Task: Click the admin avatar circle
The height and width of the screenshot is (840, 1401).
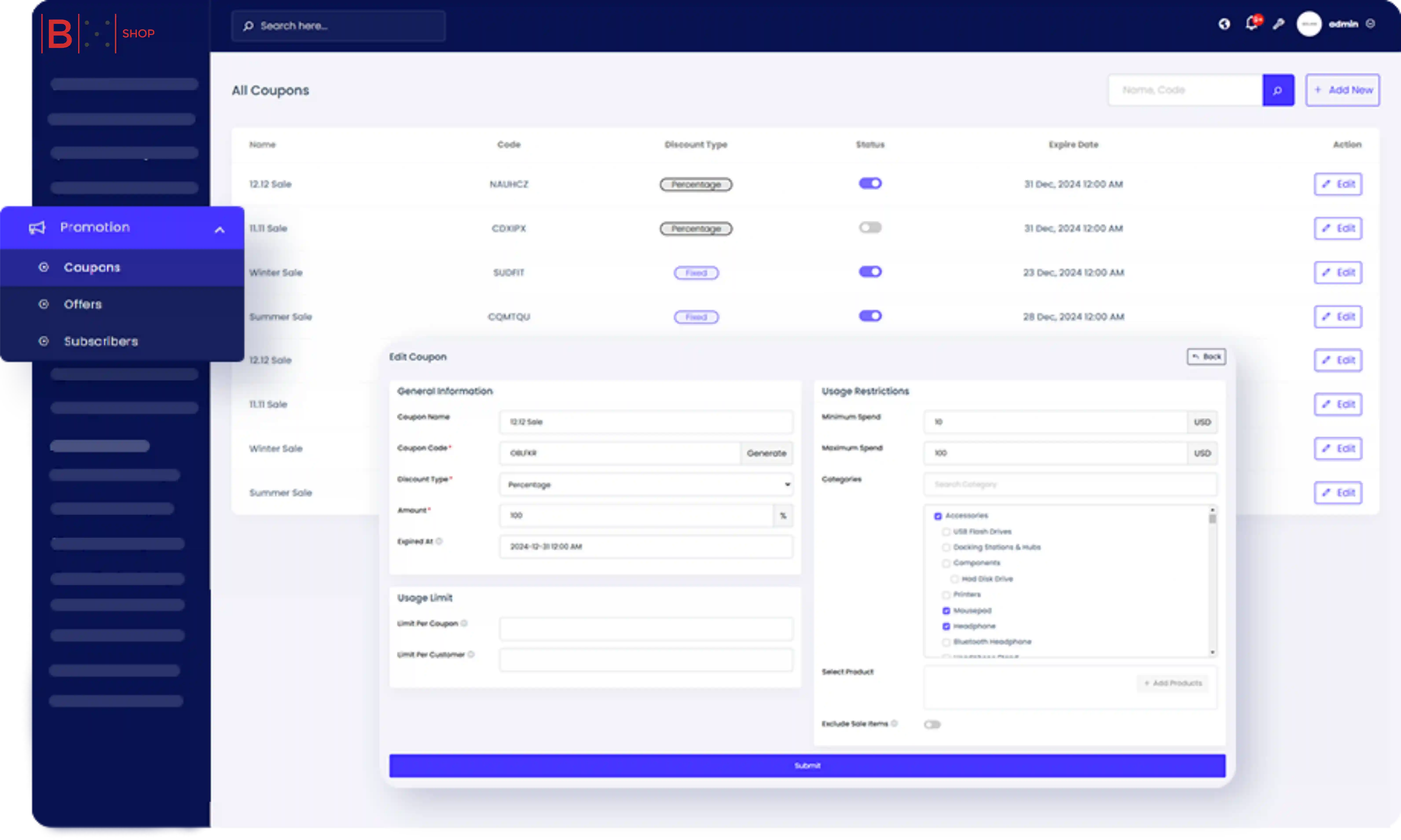Action: tap(1309, 24)
